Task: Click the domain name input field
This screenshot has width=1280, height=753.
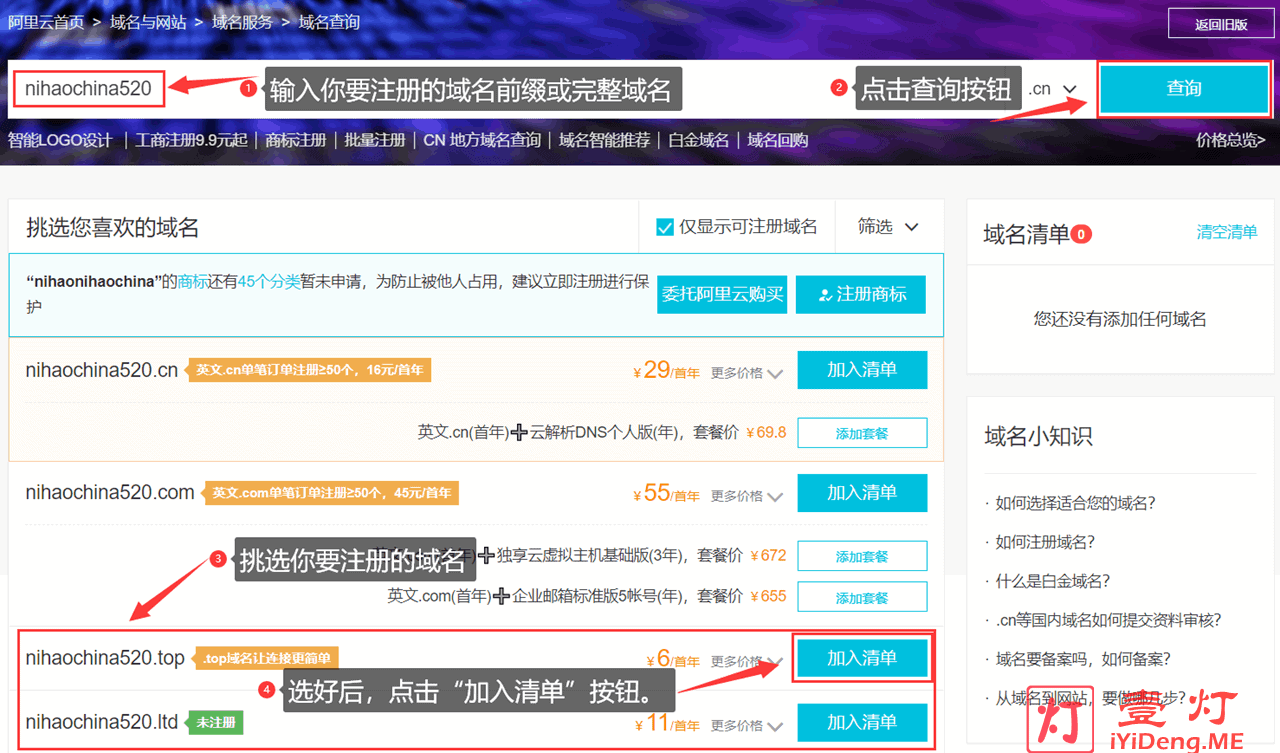Action: pyautogui.click(x=88, y=89)
